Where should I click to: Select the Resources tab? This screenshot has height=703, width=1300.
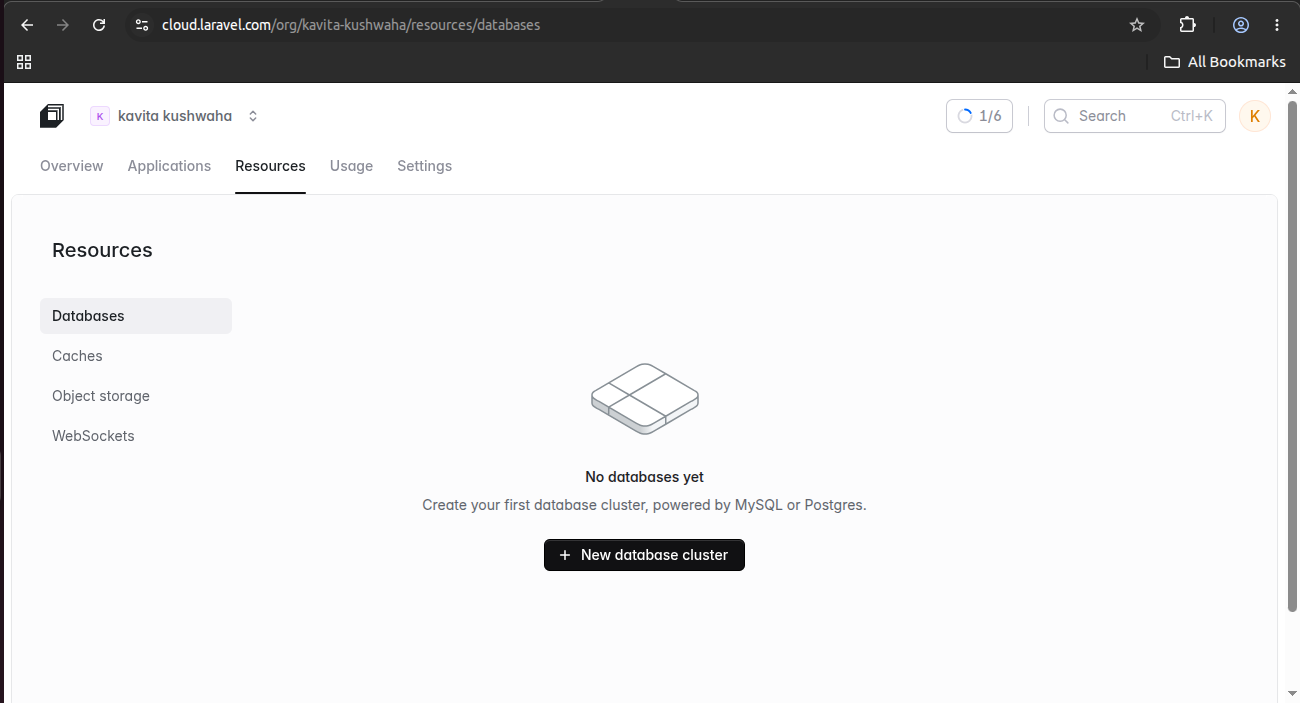point(270,166)
